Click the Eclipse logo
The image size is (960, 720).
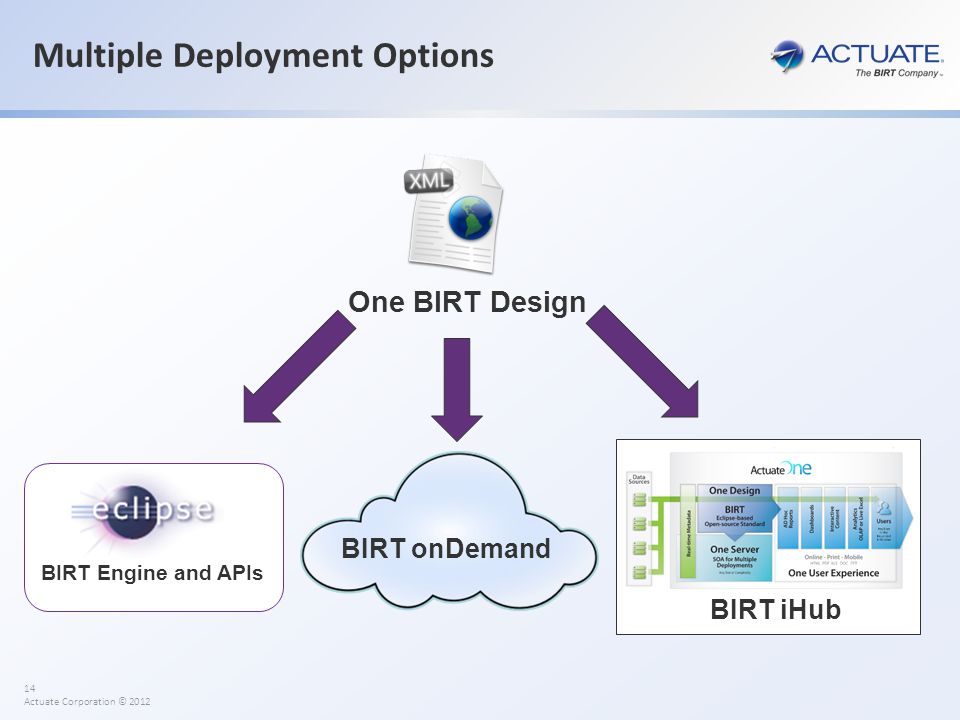tap(145, 513)
